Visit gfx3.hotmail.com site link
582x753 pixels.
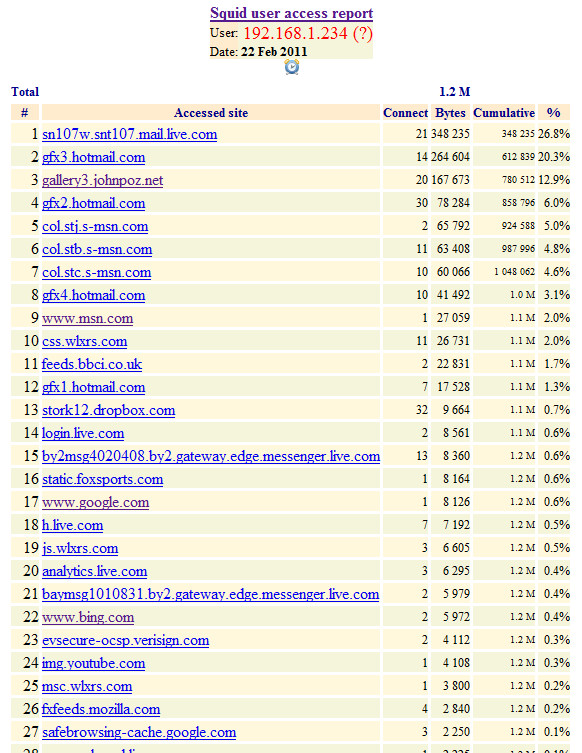pos(94,157)
